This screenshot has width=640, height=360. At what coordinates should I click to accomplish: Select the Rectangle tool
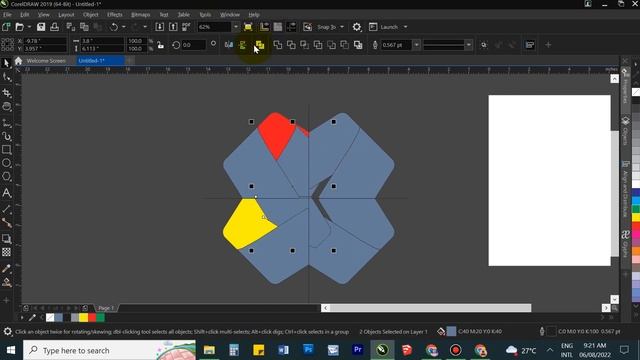coord(7,149)
